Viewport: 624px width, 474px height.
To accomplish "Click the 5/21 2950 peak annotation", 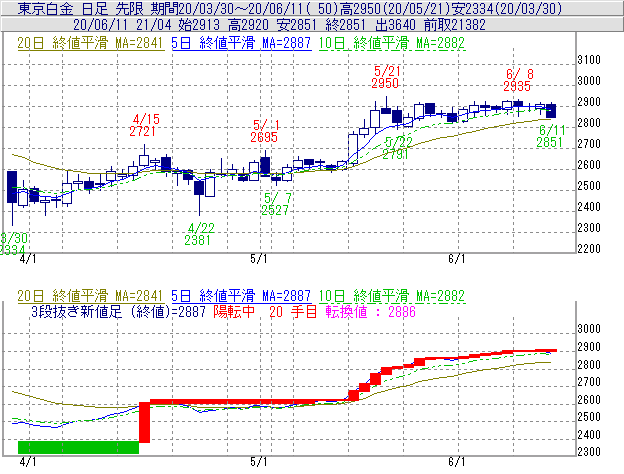I will pyautogui.click(x=385, y=77).
